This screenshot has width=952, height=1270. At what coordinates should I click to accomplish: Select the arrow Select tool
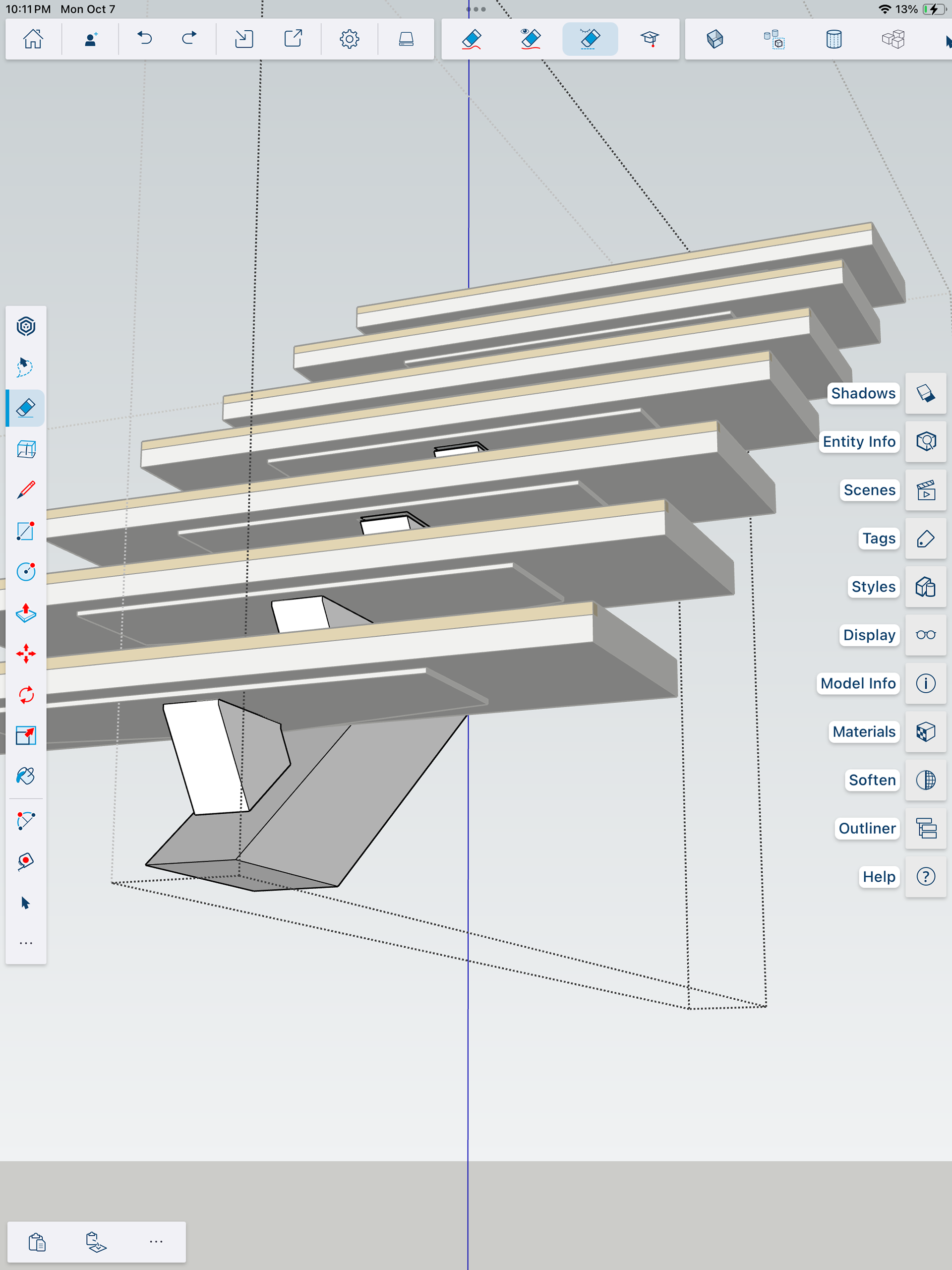(26, 903)
